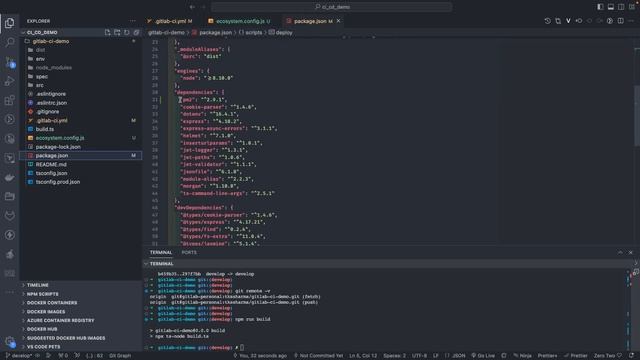
Task: Open tsconfig.json file
Action: coord(81,173)
